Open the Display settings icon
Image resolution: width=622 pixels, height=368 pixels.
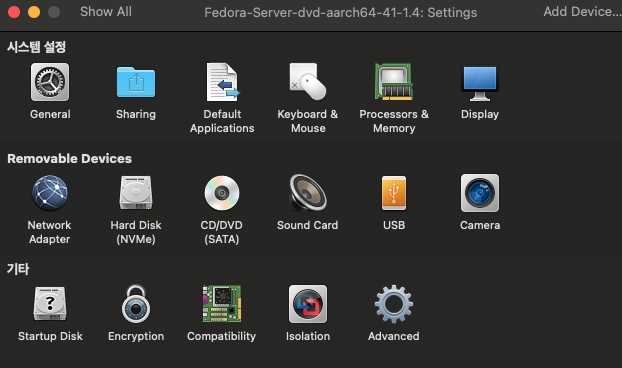(480, 83)
